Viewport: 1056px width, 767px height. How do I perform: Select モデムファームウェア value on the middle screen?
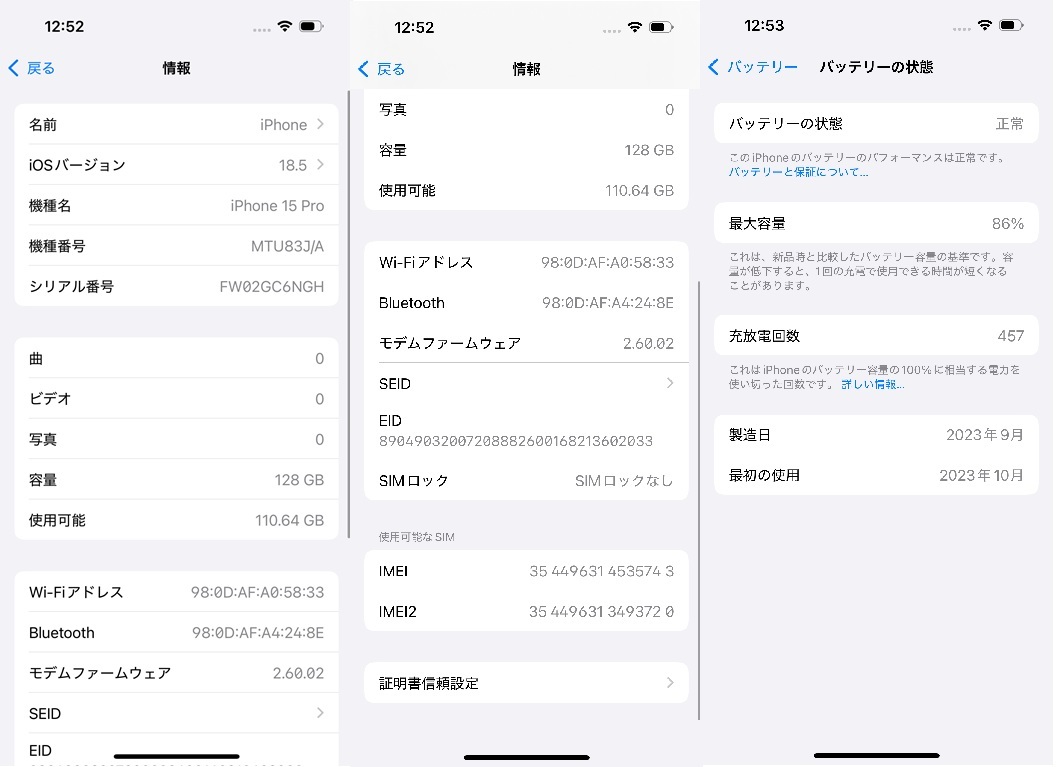[x=648, y=343]
